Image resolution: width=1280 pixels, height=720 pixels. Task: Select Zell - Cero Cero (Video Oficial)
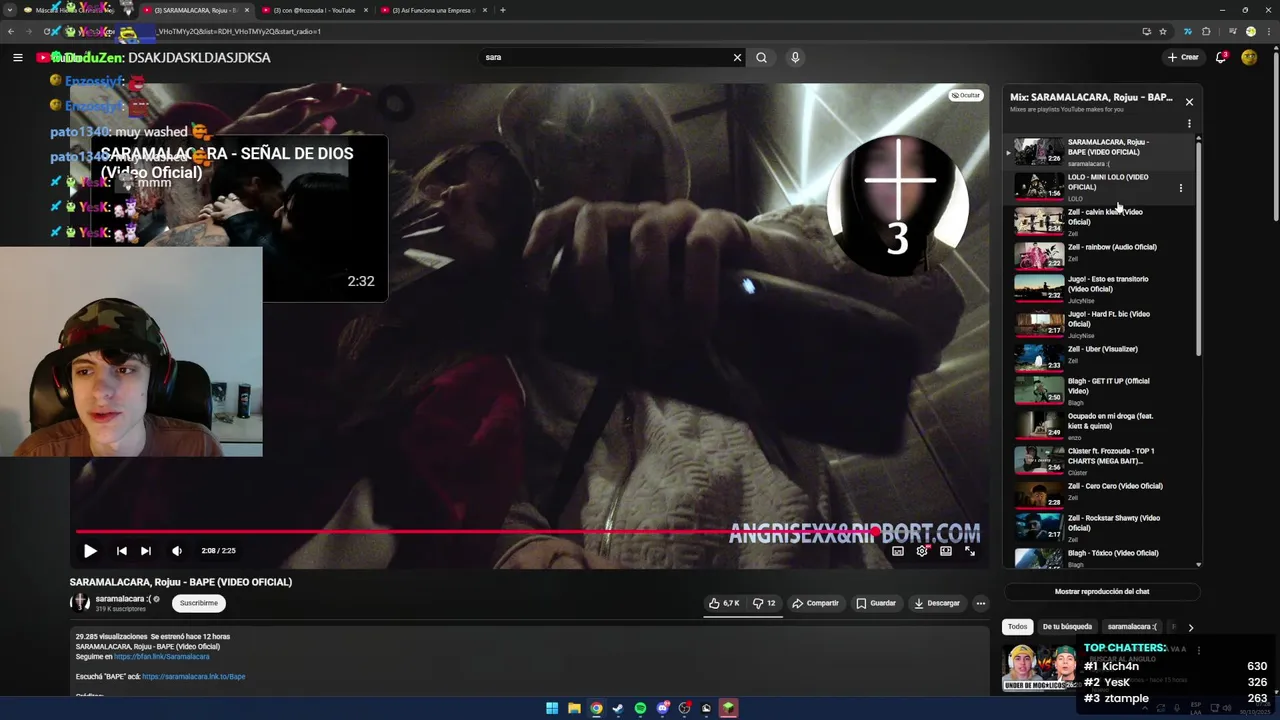(1098, 494)
